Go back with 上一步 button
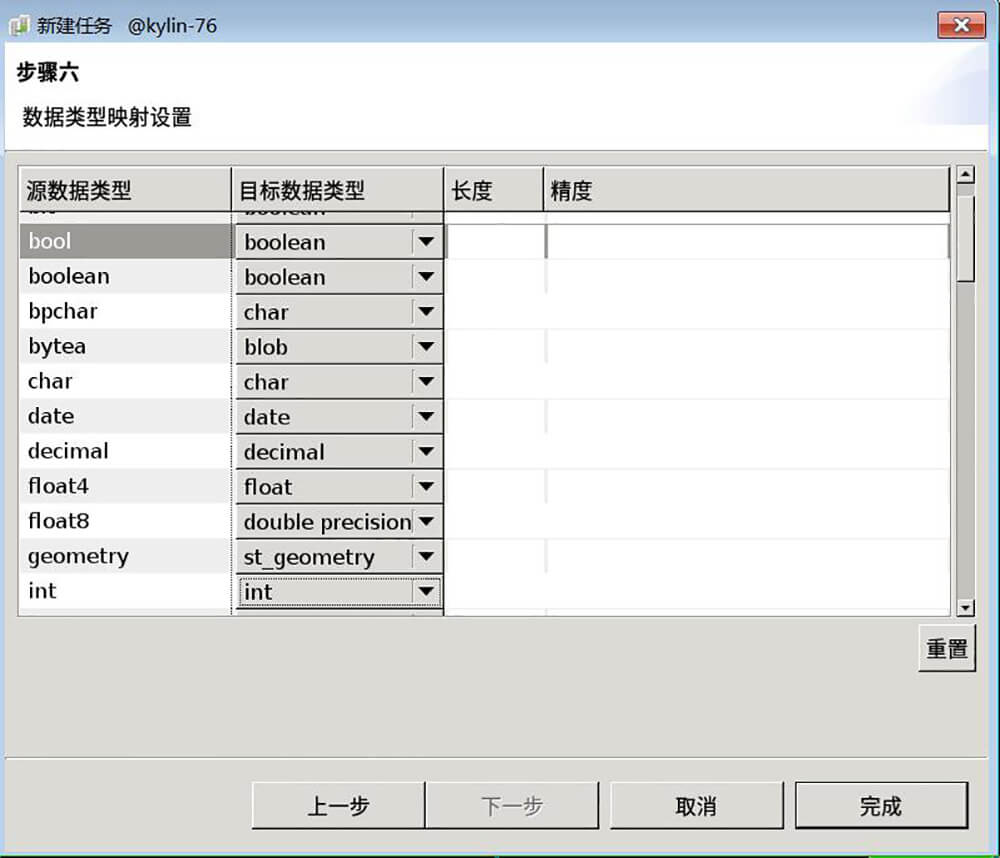This screenshot has height=858, width=1000. [338, 806]
